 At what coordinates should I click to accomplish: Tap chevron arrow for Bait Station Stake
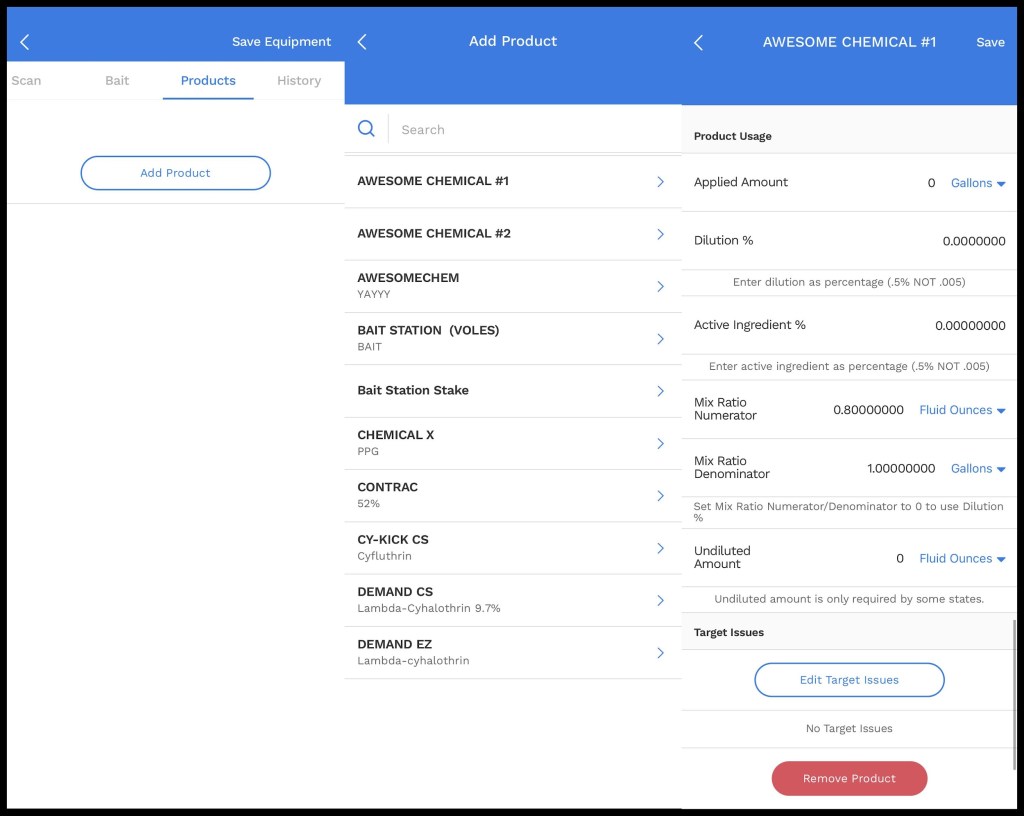click(660, 391)
